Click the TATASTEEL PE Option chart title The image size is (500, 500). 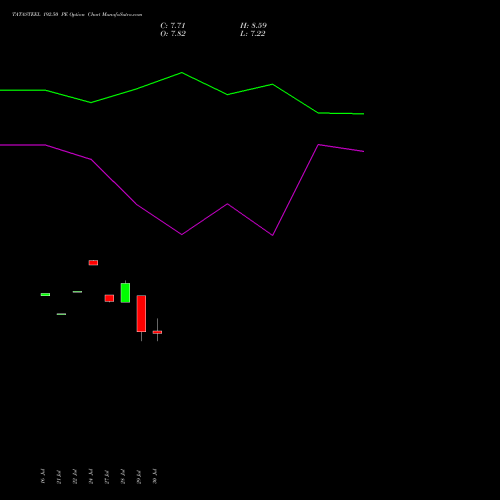[77, 15]
